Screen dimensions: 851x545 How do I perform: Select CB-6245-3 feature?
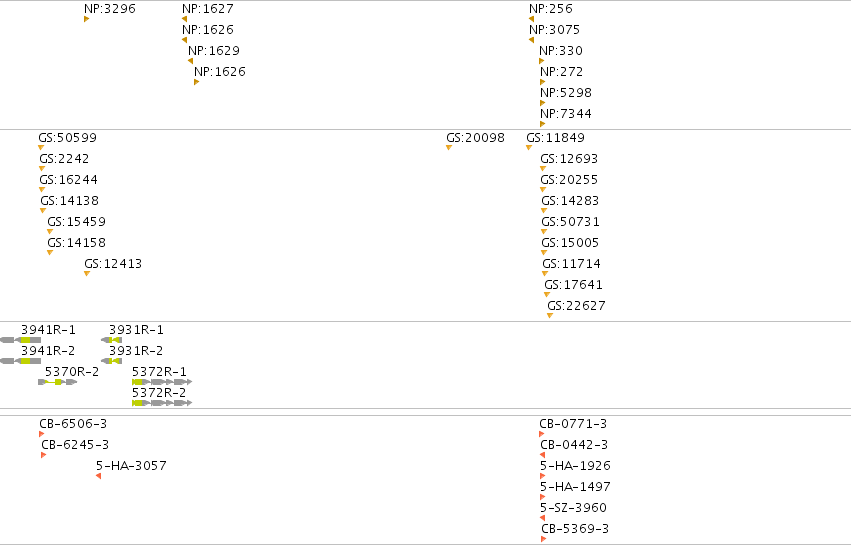(x=75, y=445)
